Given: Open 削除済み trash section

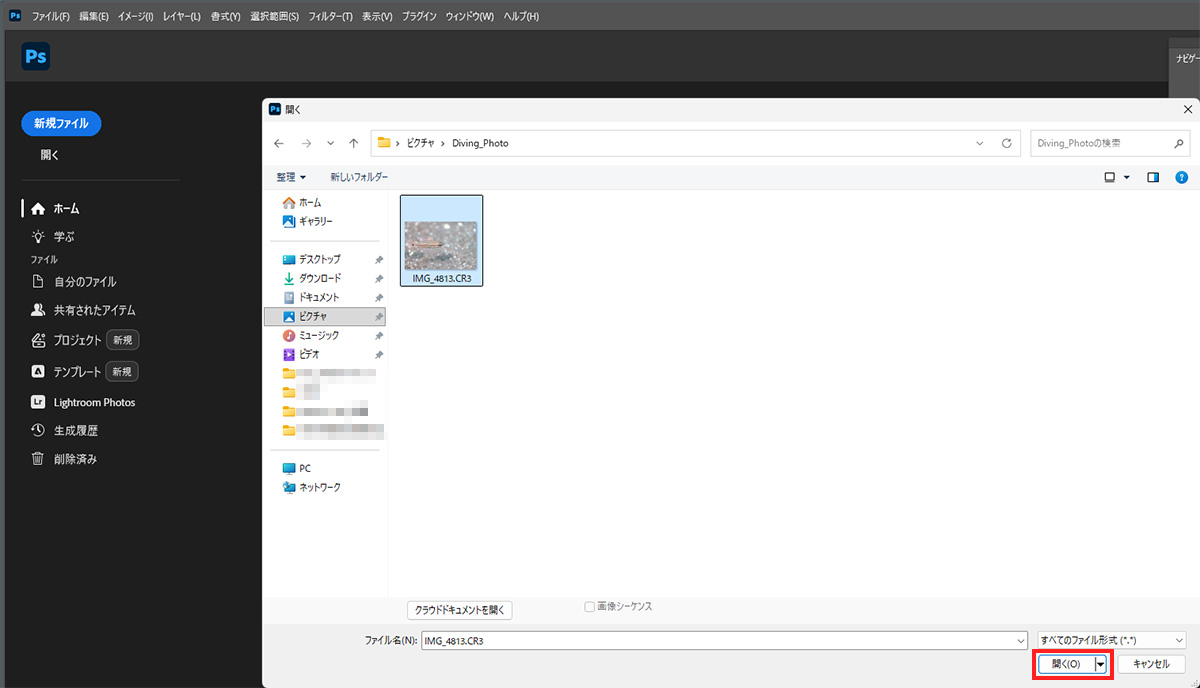Looking at the screenshot, I should 75,459.
